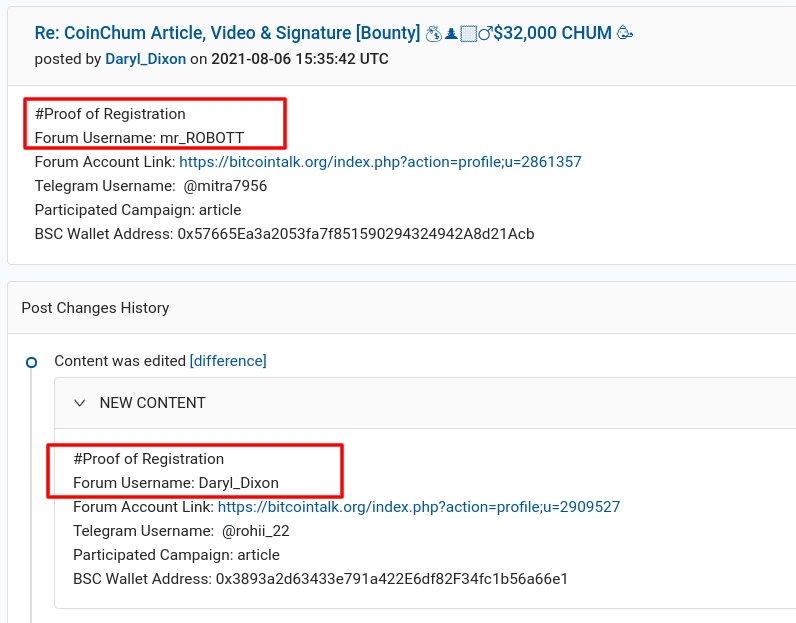
Task: Click the male sign emoji in the title
Action: click(485, 34)
